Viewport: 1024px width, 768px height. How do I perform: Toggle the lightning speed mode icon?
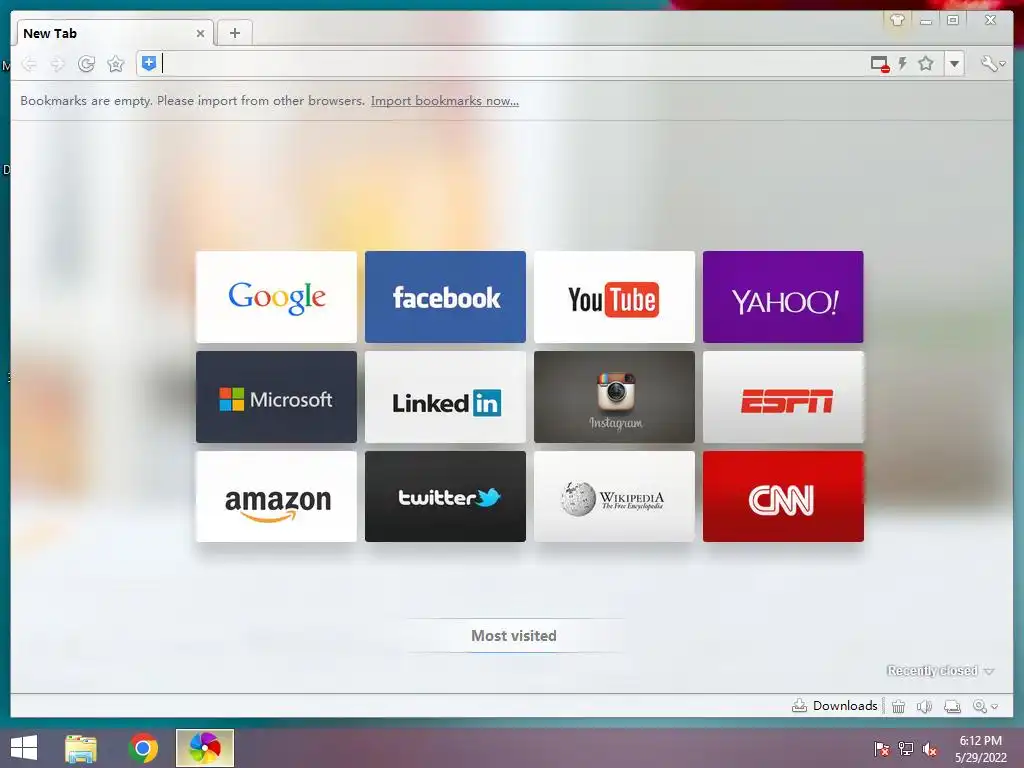(x=903, y=63)
